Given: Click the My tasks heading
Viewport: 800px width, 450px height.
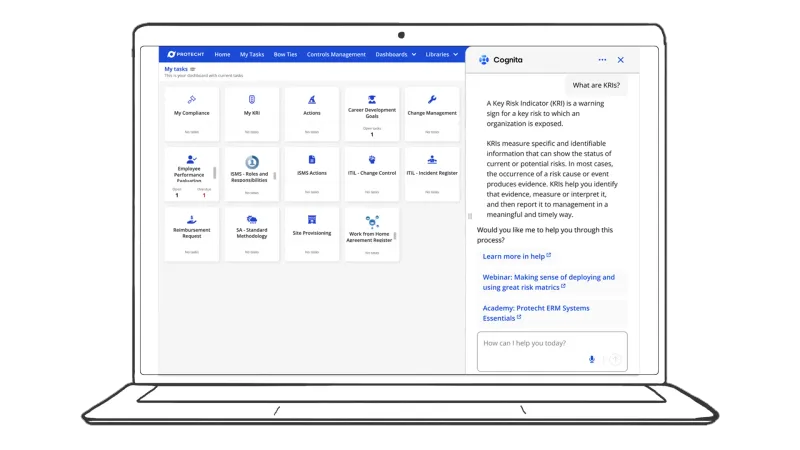Looking at the screenshot, I should (176, 69).
